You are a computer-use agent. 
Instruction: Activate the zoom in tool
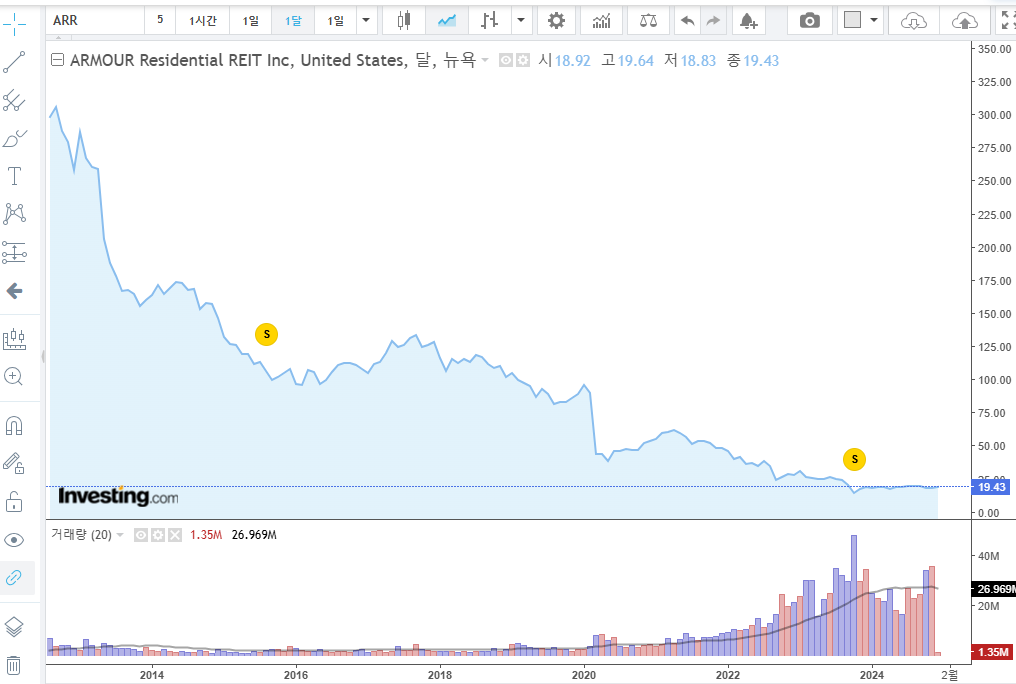pos(14,376)
